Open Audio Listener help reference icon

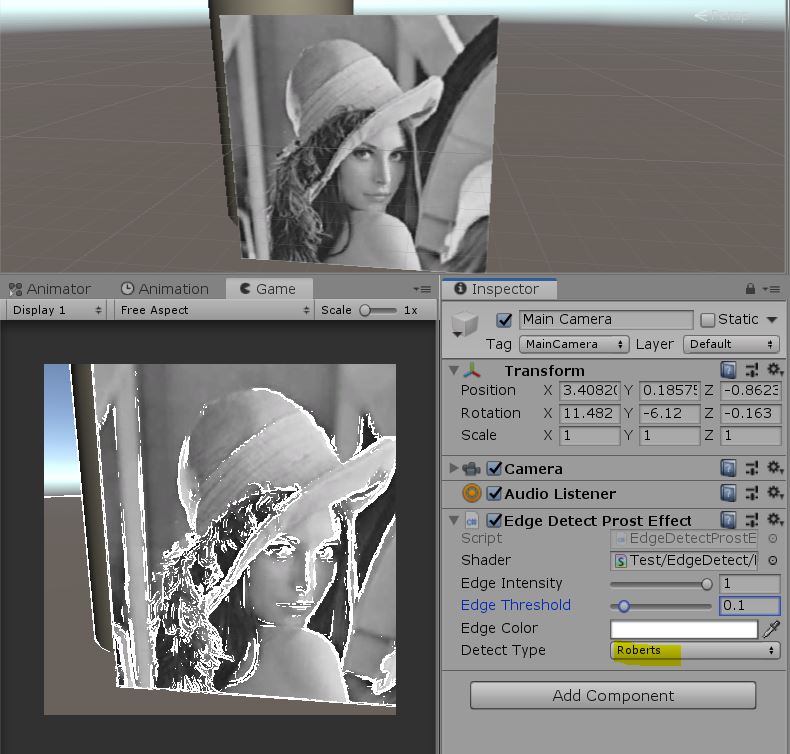(x=728, y=493)
